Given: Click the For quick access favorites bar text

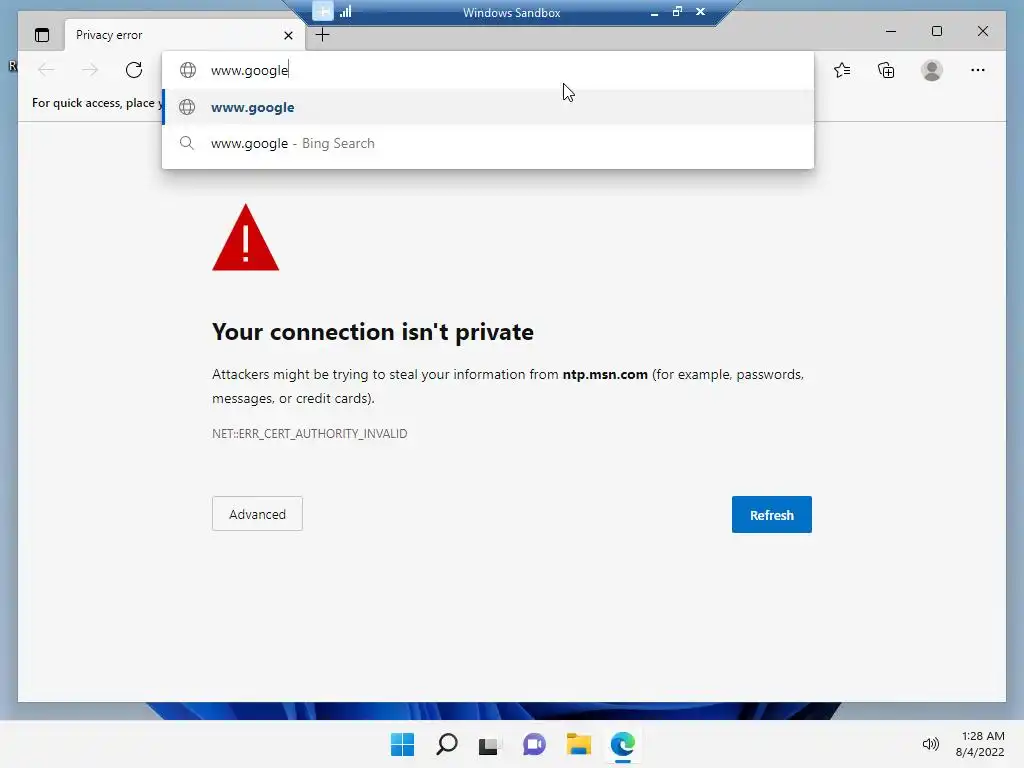Looking at the screenshot, I should 97,103.
